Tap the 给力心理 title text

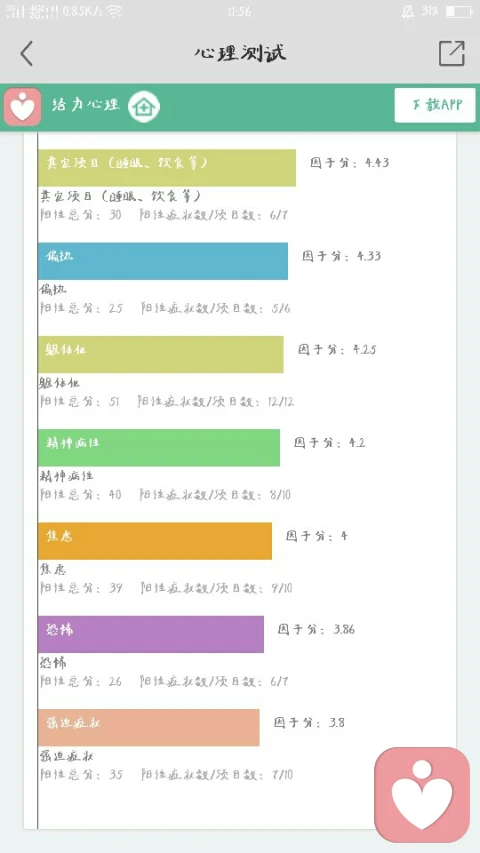tap(85, 104)
